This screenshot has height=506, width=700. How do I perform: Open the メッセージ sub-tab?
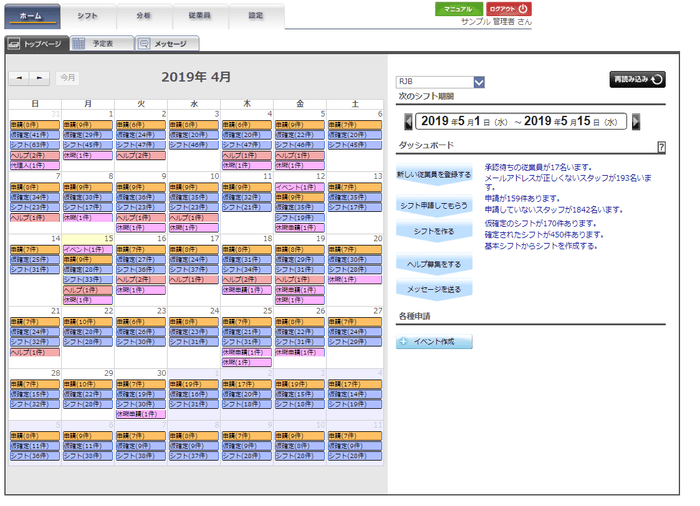tap(167, 44)
